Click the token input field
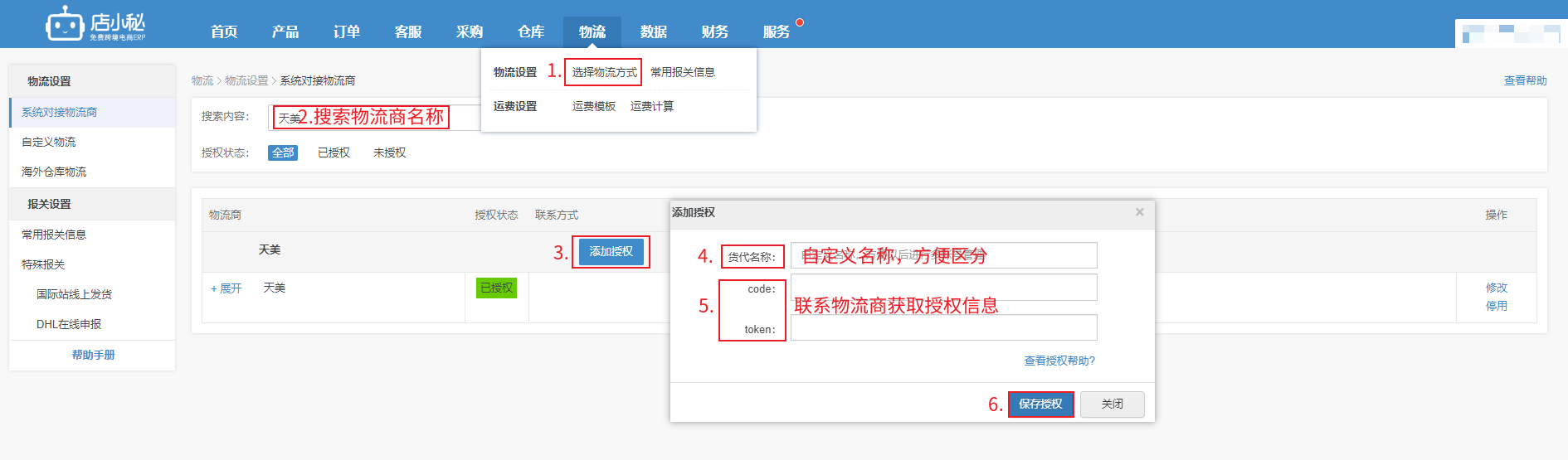The image size is (1568, 460). click(x=944, y=327)
